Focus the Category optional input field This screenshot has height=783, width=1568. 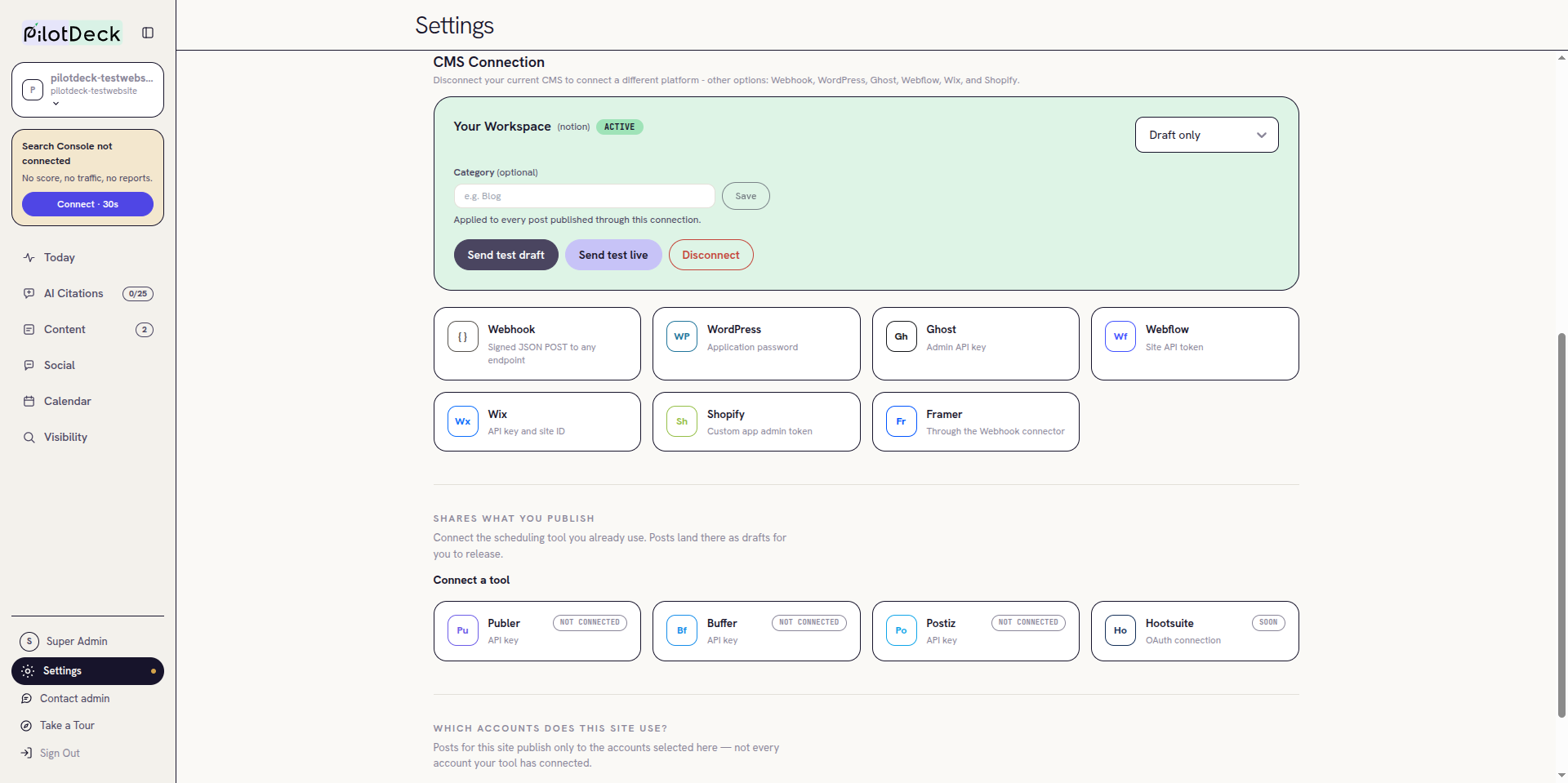point(584,196)
